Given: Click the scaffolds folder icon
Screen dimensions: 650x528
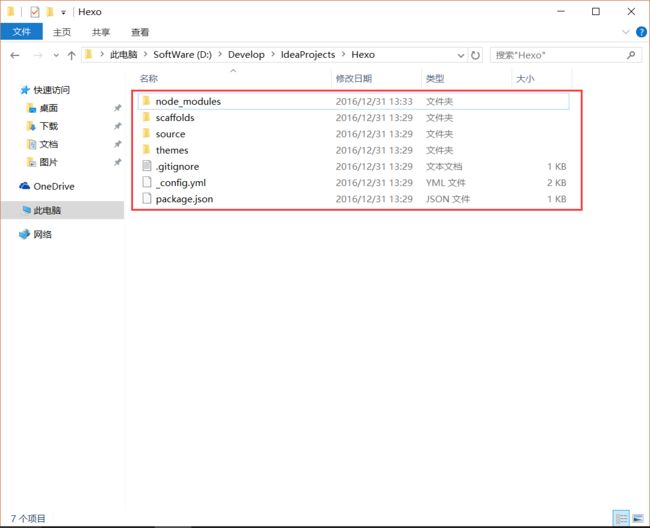Looking at the screenshot, I should [146, 117].
